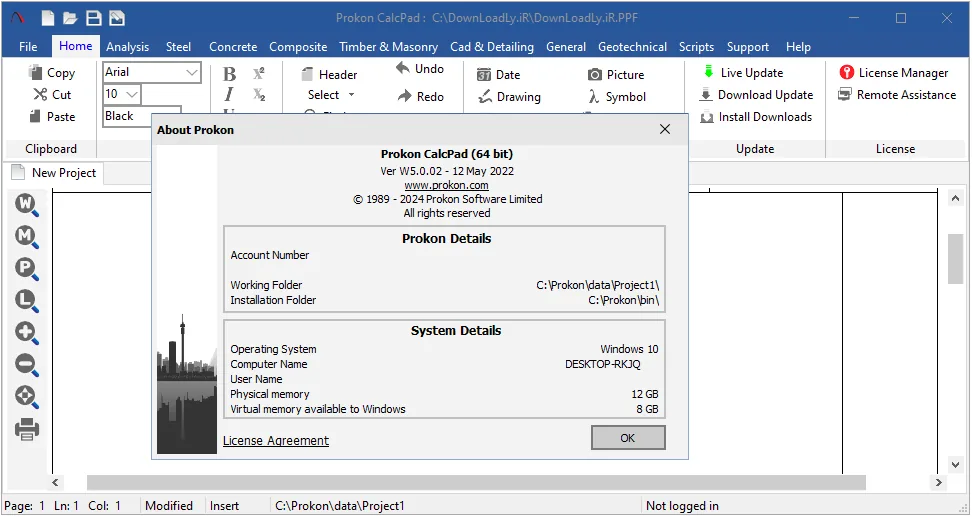Click the New document icon in title bar
This screenshot has height=517, width=972.
click(x=48, y=18)
